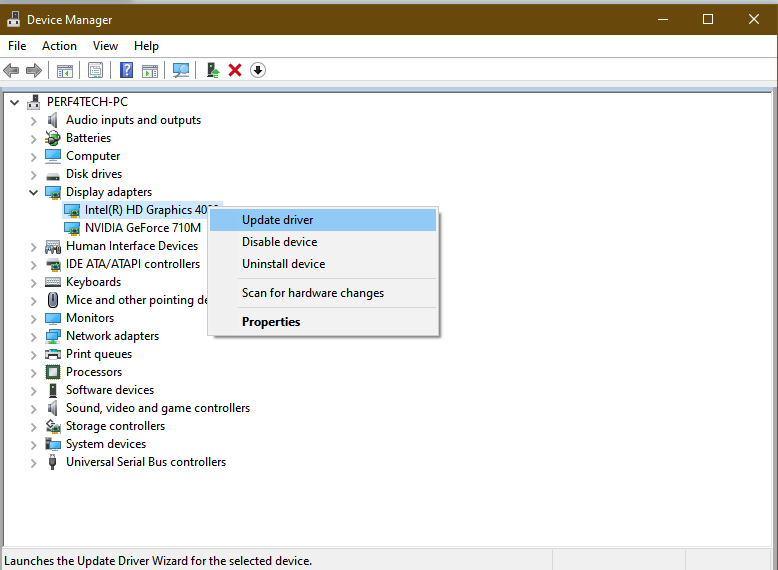The height and width of the screenshot is (570, 778).
Task: Maximize the Device Manager window
Action: coord(708,19)
